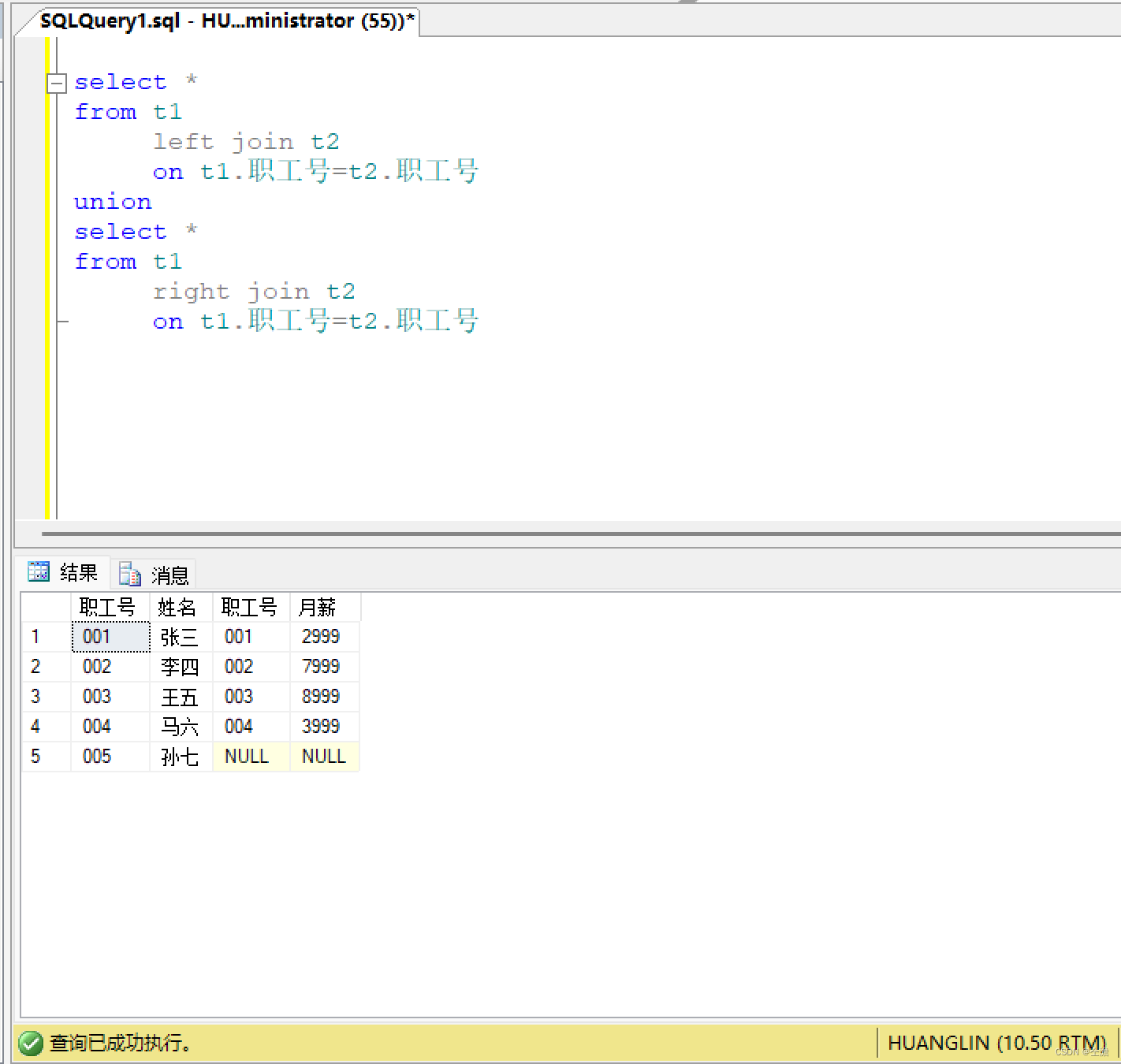Click the name cell 孙七
Viewport: 1121px width, 1064px height.
coord(181,757)
